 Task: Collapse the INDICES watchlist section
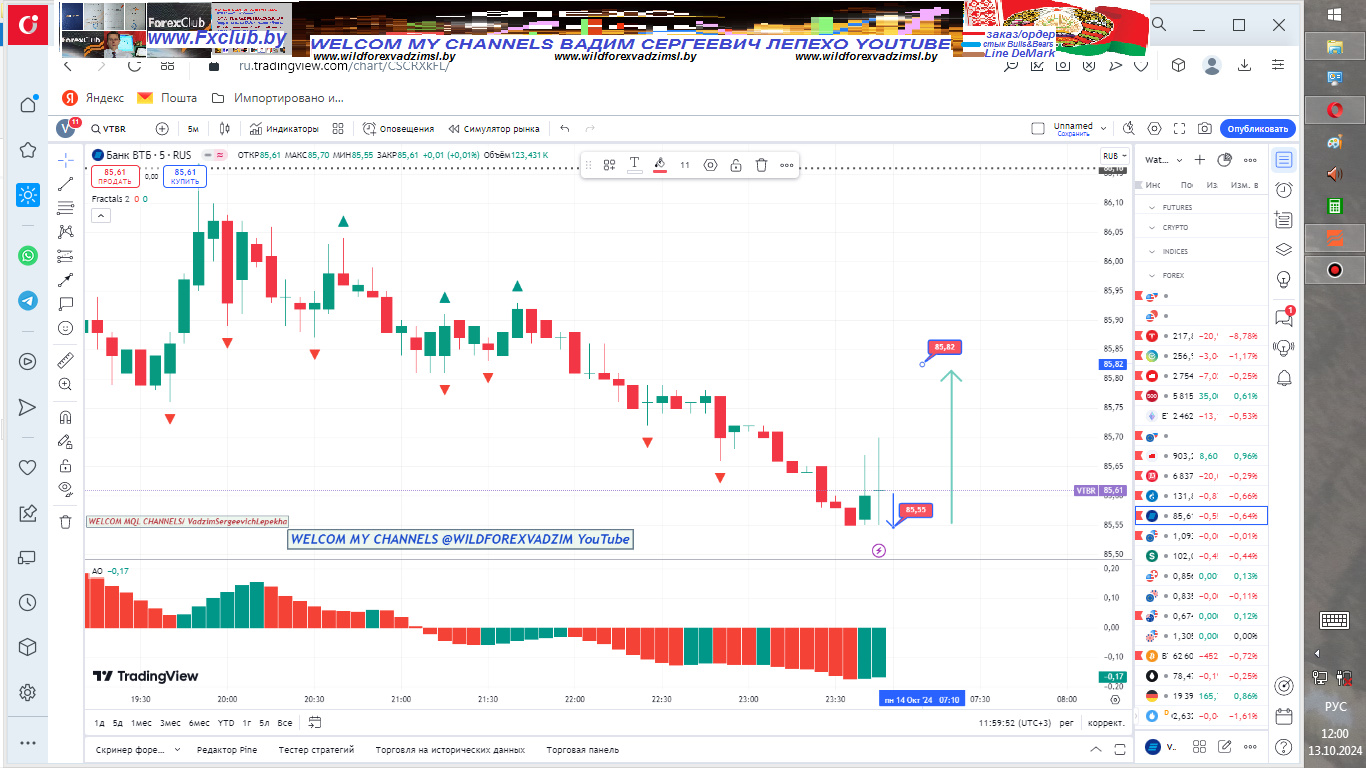coord(1151,251)
